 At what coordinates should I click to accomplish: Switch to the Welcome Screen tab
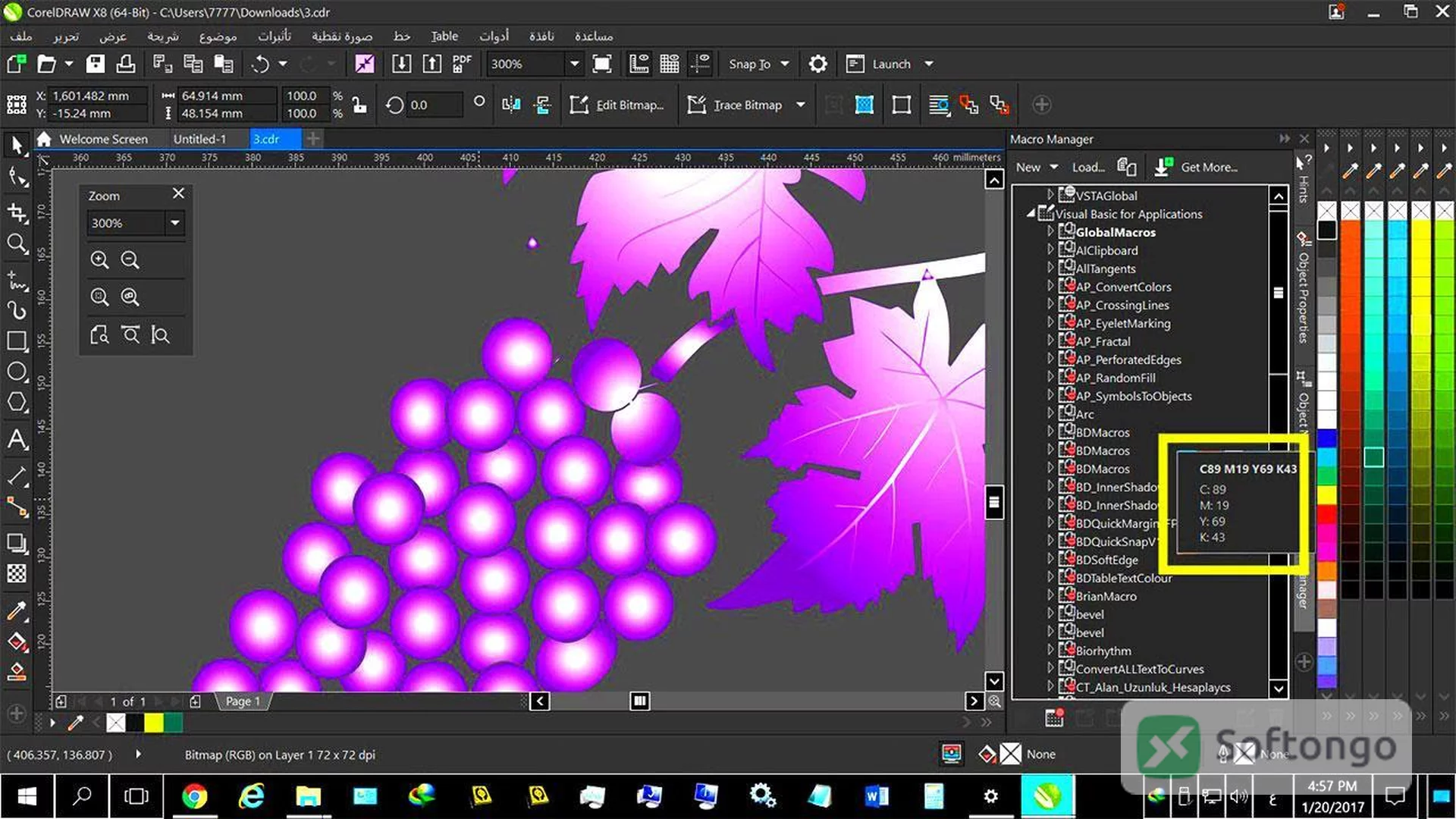point(103,139)
